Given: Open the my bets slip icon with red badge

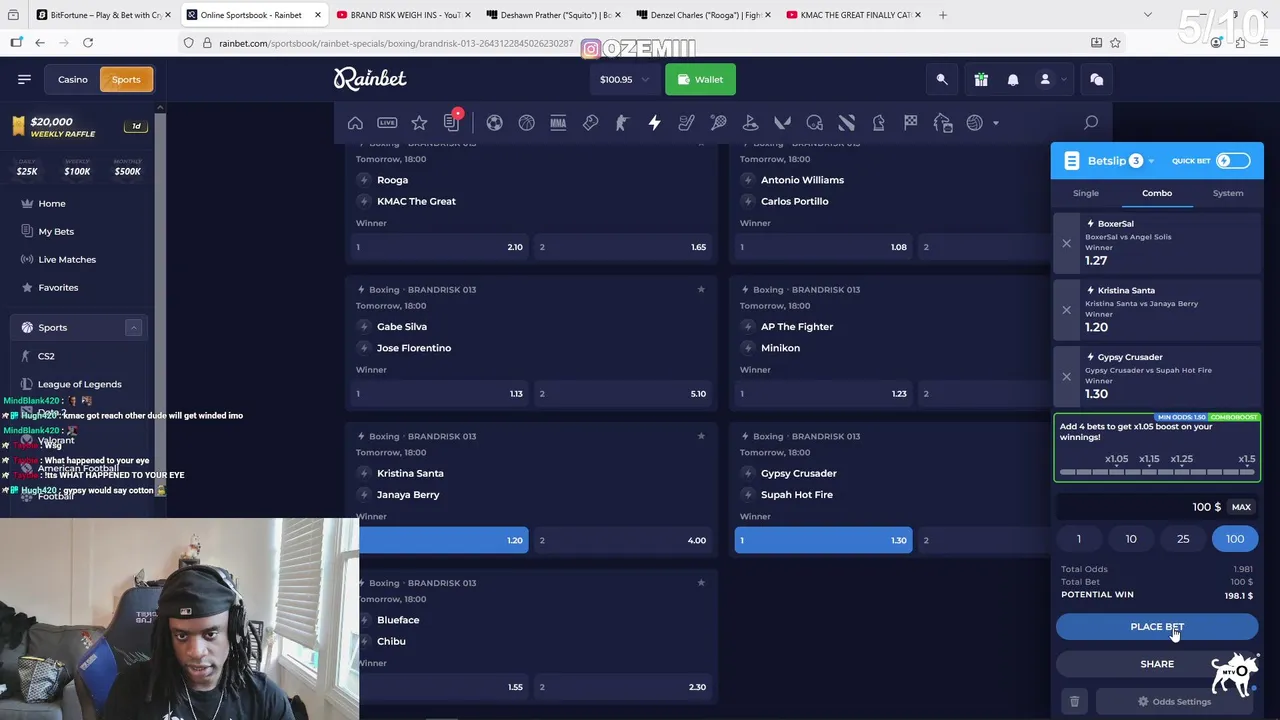Looking at the screenshot, I should point(451,123).
